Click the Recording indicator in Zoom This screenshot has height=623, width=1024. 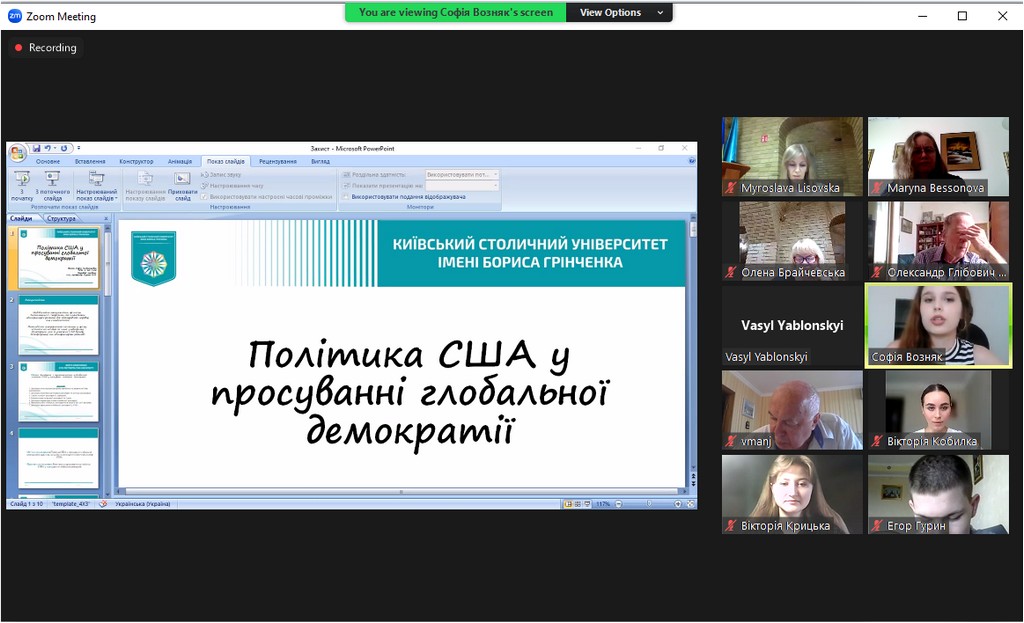tap(45, 47)
